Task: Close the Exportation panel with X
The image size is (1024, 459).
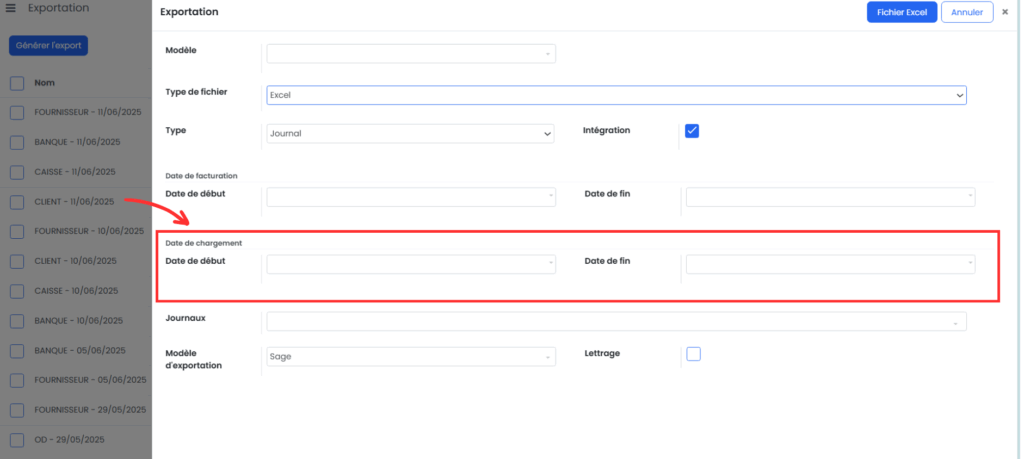Action: [x=1005, y=12]
